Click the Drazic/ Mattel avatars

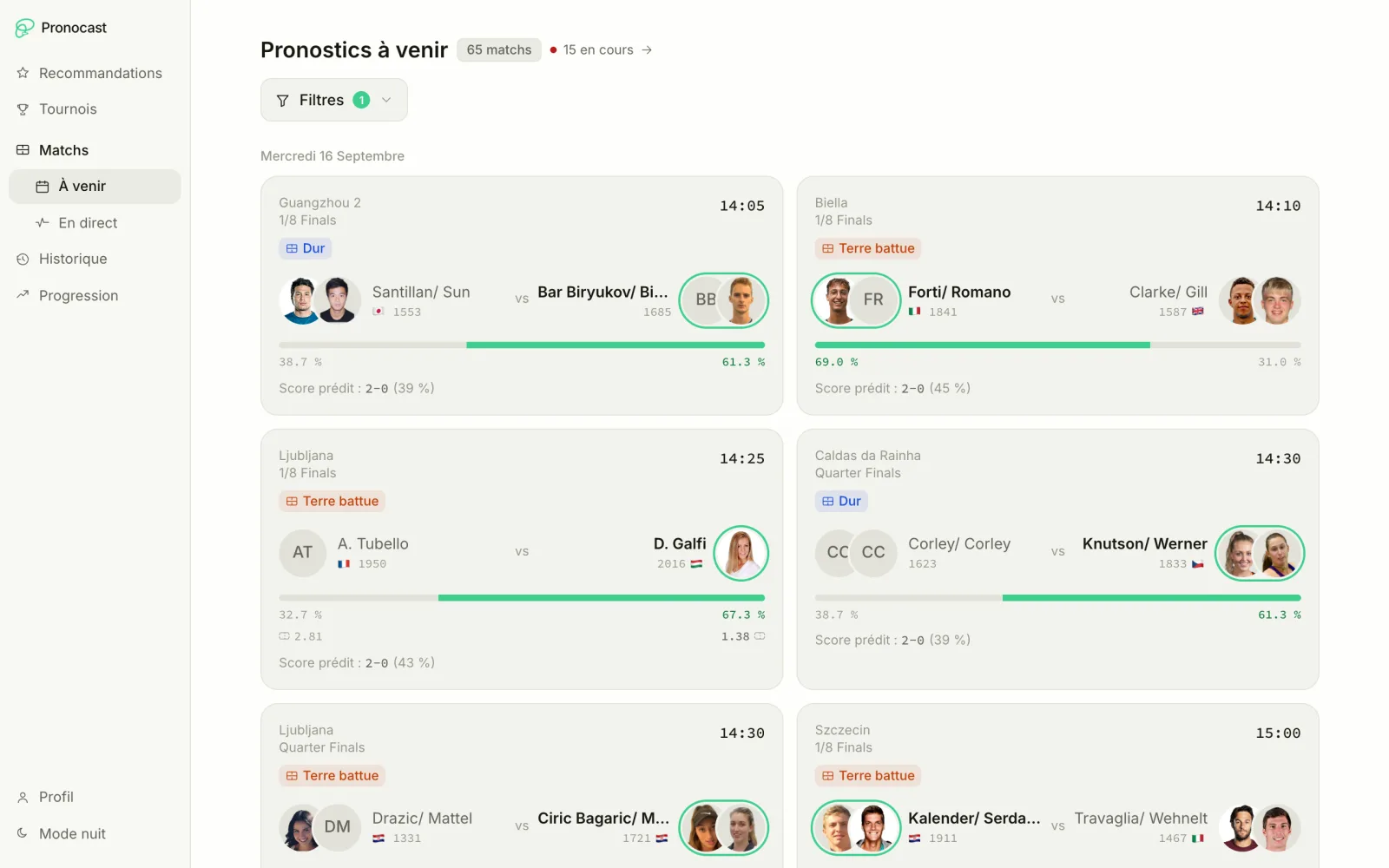(319, 827)
